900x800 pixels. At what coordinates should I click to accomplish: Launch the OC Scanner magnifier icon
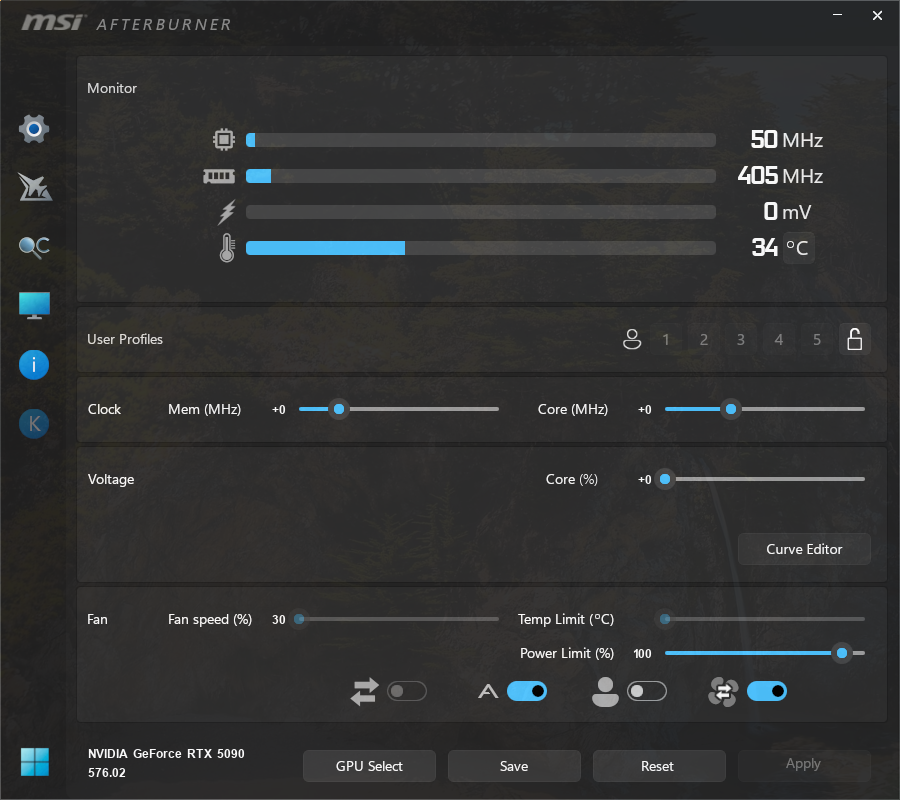pos(34,246)
